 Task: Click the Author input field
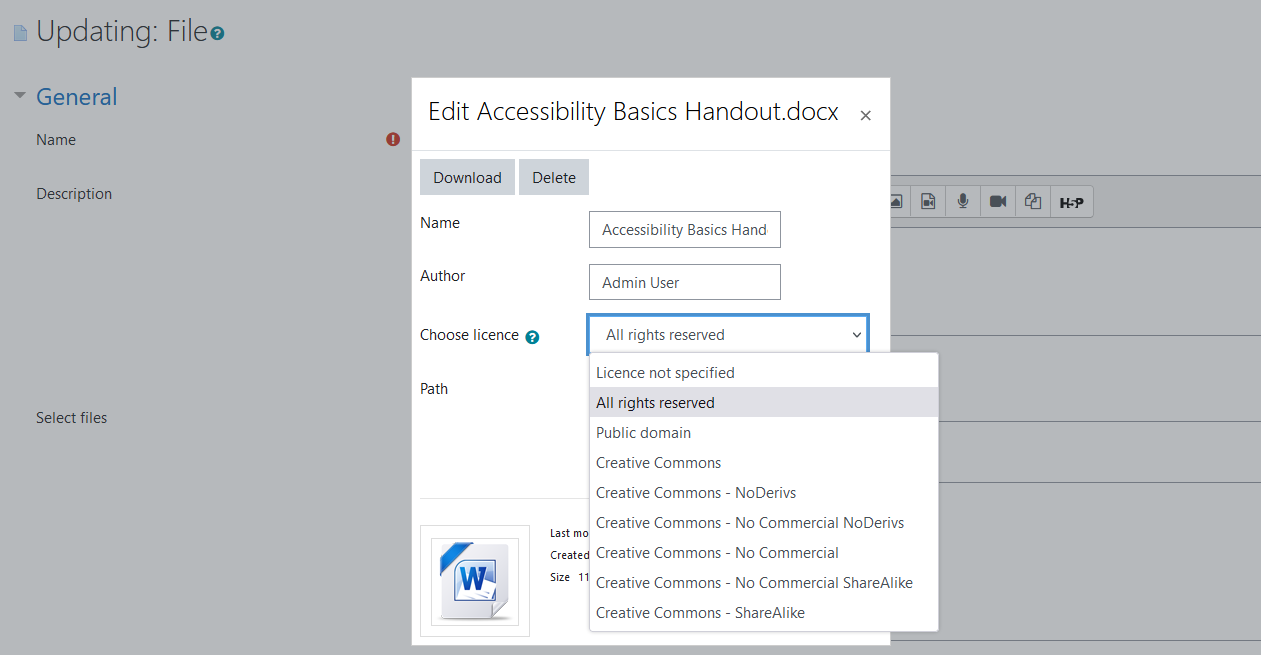(685, 282)
